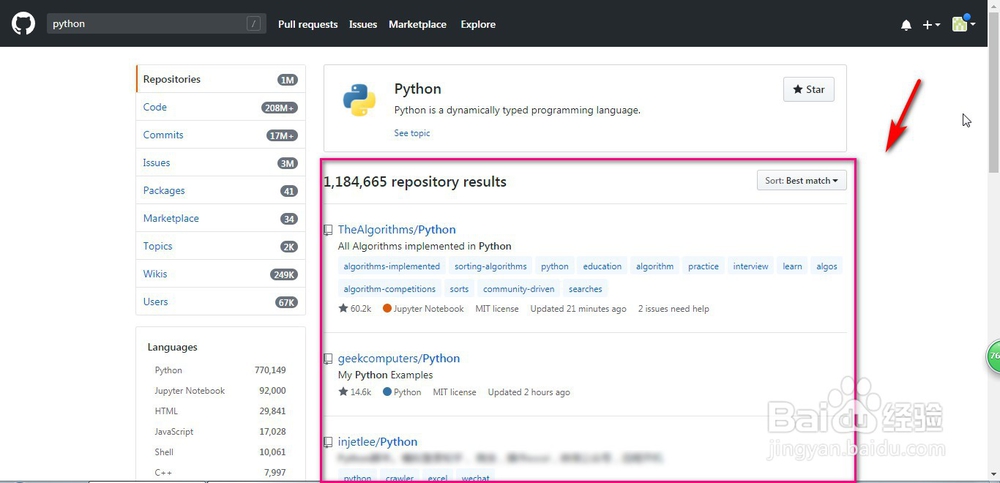Image resolution: width=1000 pixels, height=483 pixels.
Task: Filter by Shell language
Action: click(x=220, y=452)
